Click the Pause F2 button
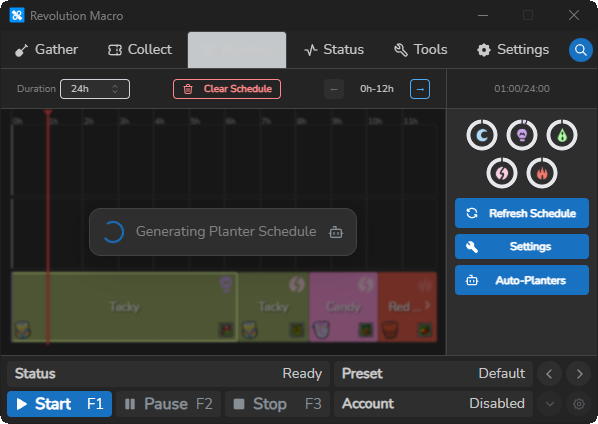Image resolution: width=598 pixels, height=424 pixels. pos(169,404)
